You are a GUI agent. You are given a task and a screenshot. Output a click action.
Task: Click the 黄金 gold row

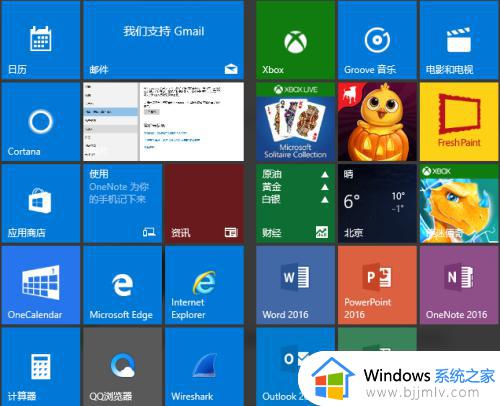tap(295, 187)
